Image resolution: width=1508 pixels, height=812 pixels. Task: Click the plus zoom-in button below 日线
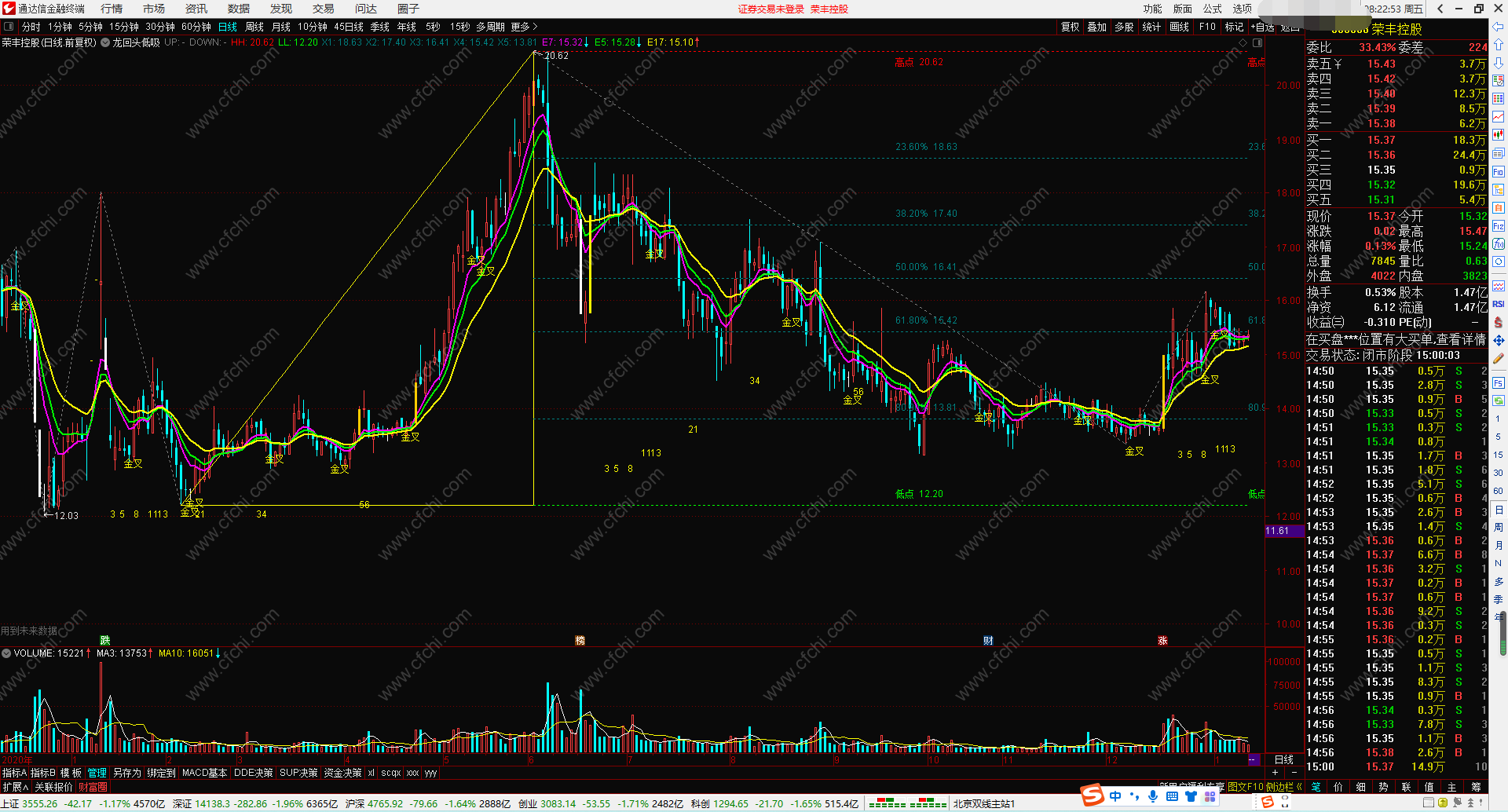click(1275, 773)
